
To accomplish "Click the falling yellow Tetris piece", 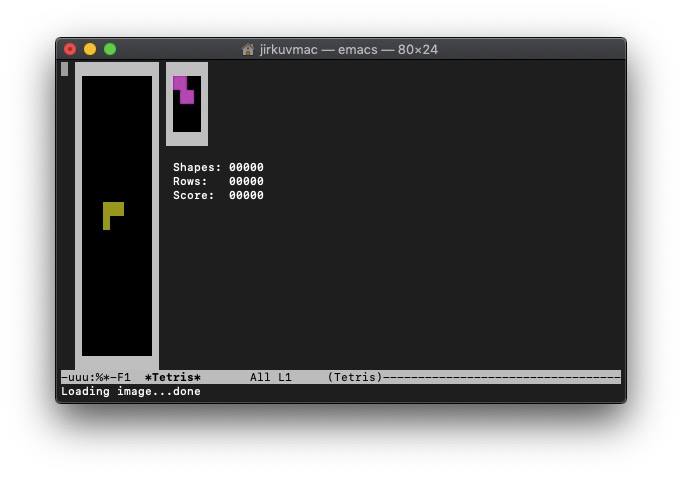I will 114,216.
